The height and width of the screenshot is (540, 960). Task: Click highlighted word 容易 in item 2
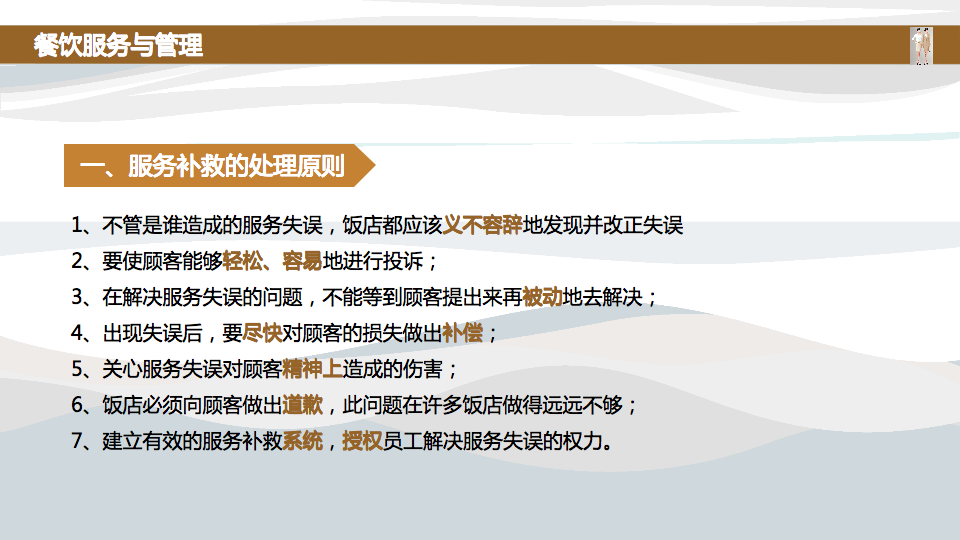302,261
